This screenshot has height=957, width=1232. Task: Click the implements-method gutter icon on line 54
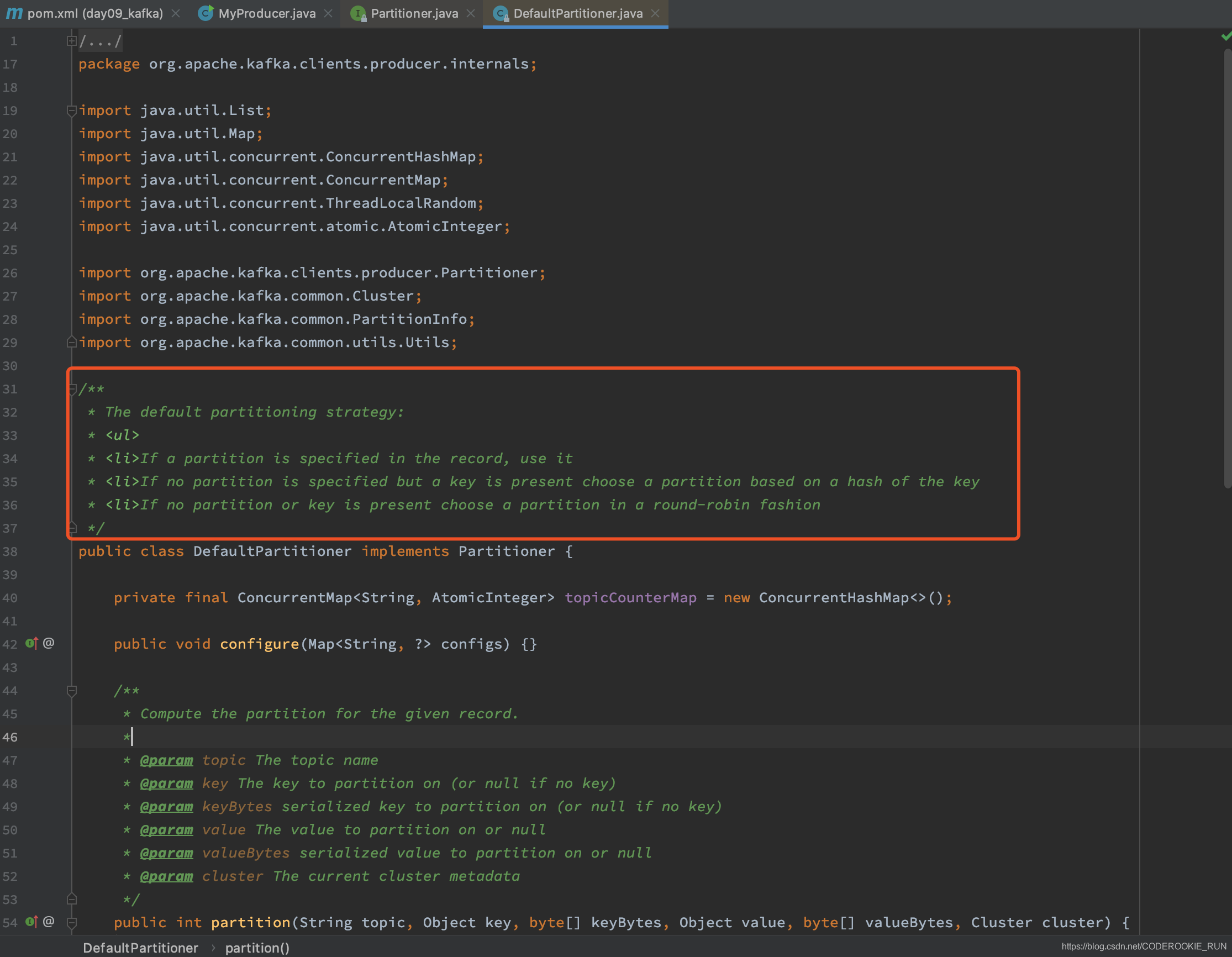tap(31, 922)
